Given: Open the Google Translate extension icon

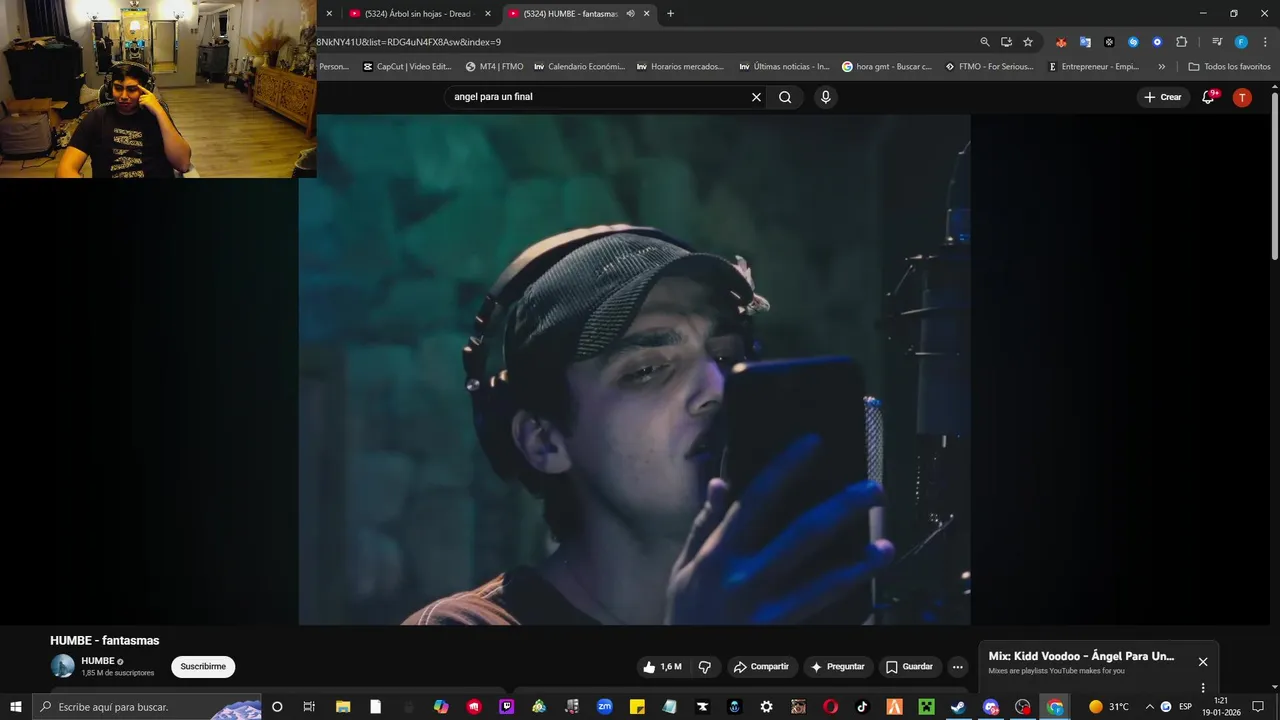Looking at the screenshot, I should (x=1085, y=42).
